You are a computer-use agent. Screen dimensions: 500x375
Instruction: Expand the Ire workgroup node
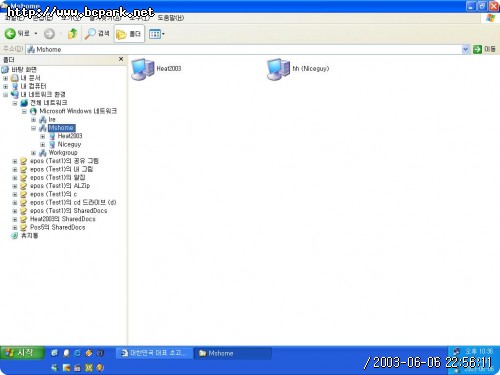pyautogui.click(x=33, y=120)
